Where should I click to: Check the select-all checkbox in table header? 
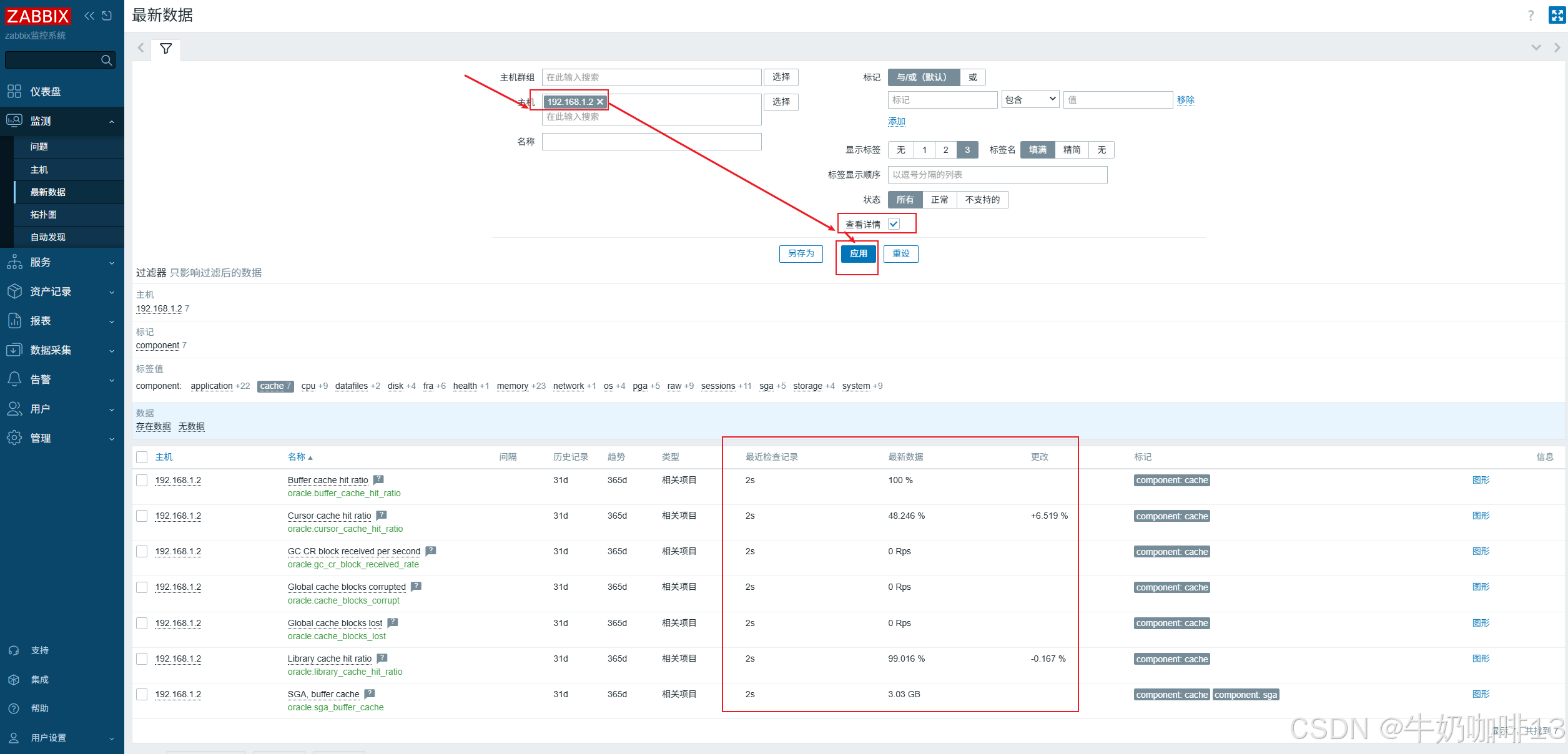tap(142, 457)
